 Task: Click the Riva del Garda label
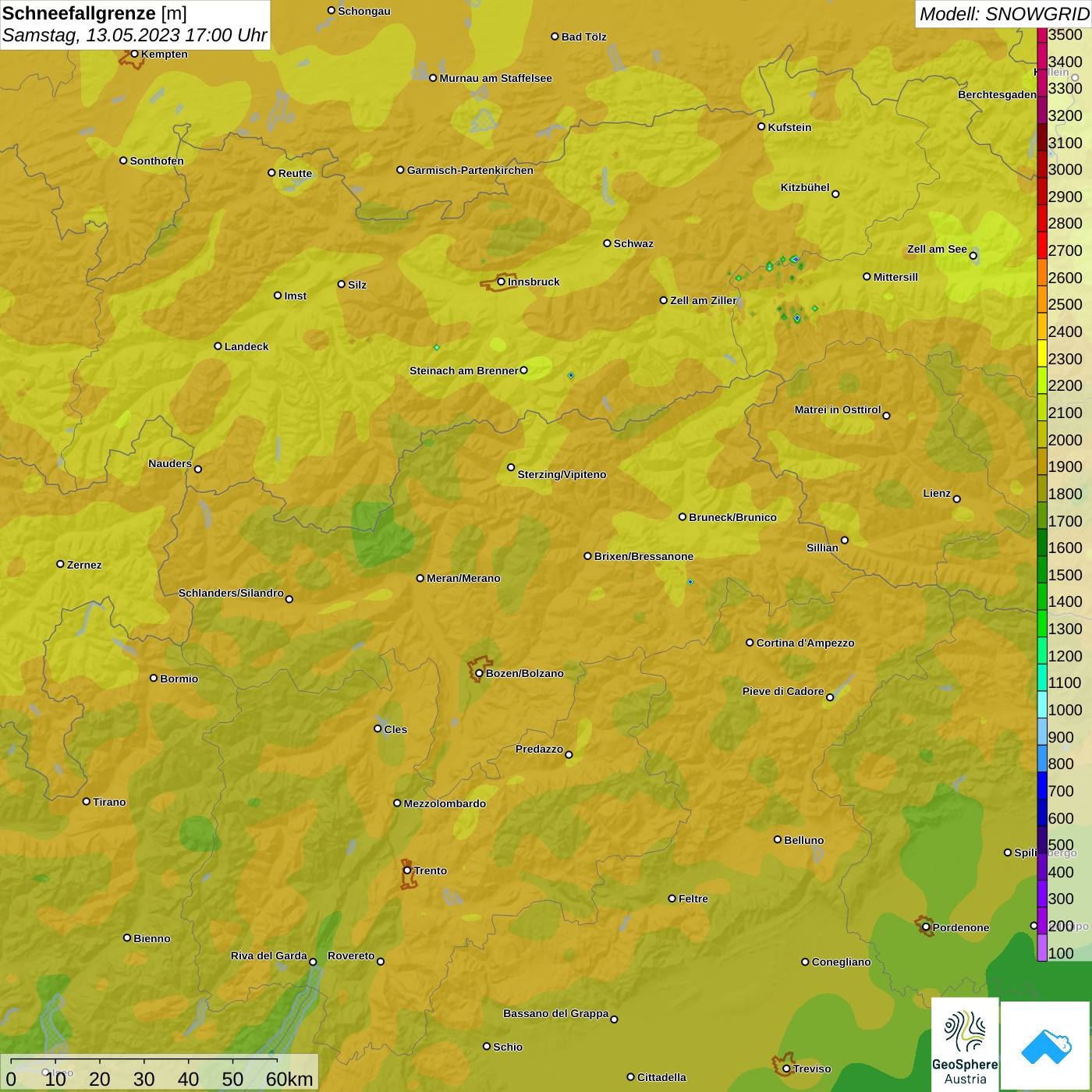pyautogui.click(x=268, y=955)
